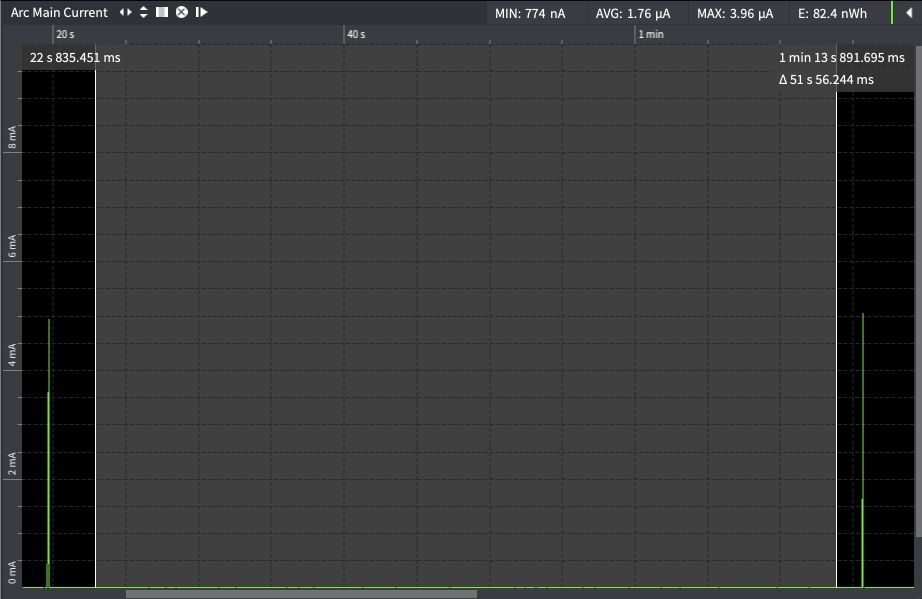
Task: Click the circled X clear icon
Action: point(182,12)
